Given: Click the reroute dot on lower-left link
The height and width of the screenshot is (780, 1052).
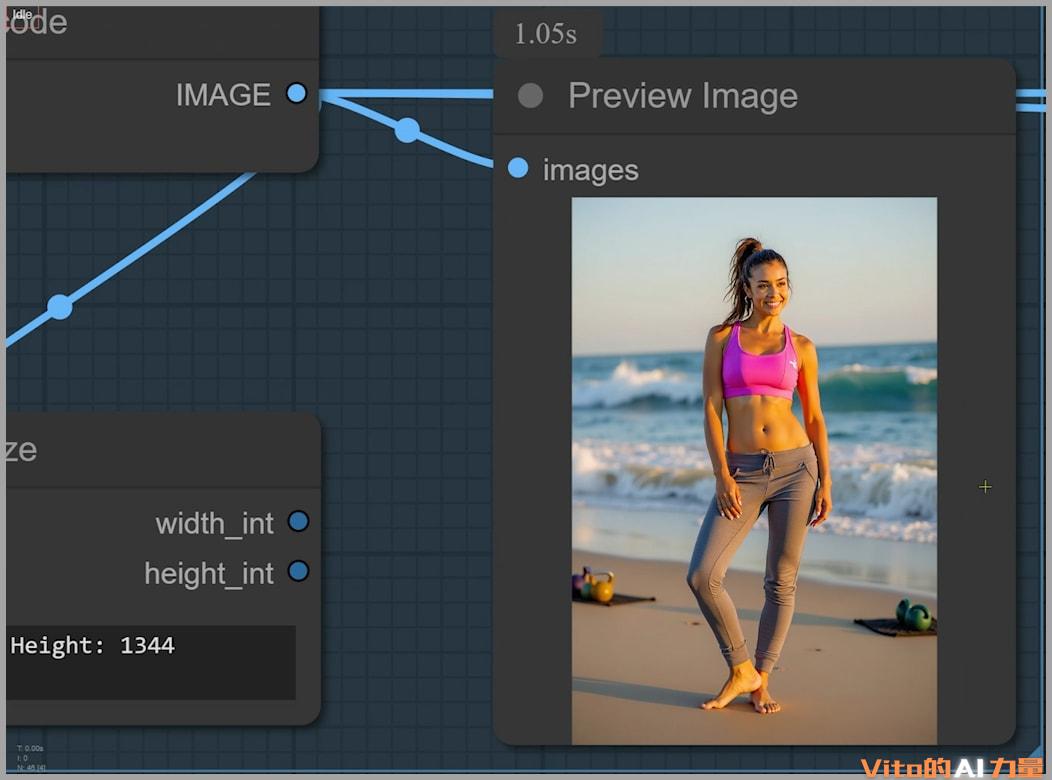Looking at the screenshot, I should coord(60,307).
